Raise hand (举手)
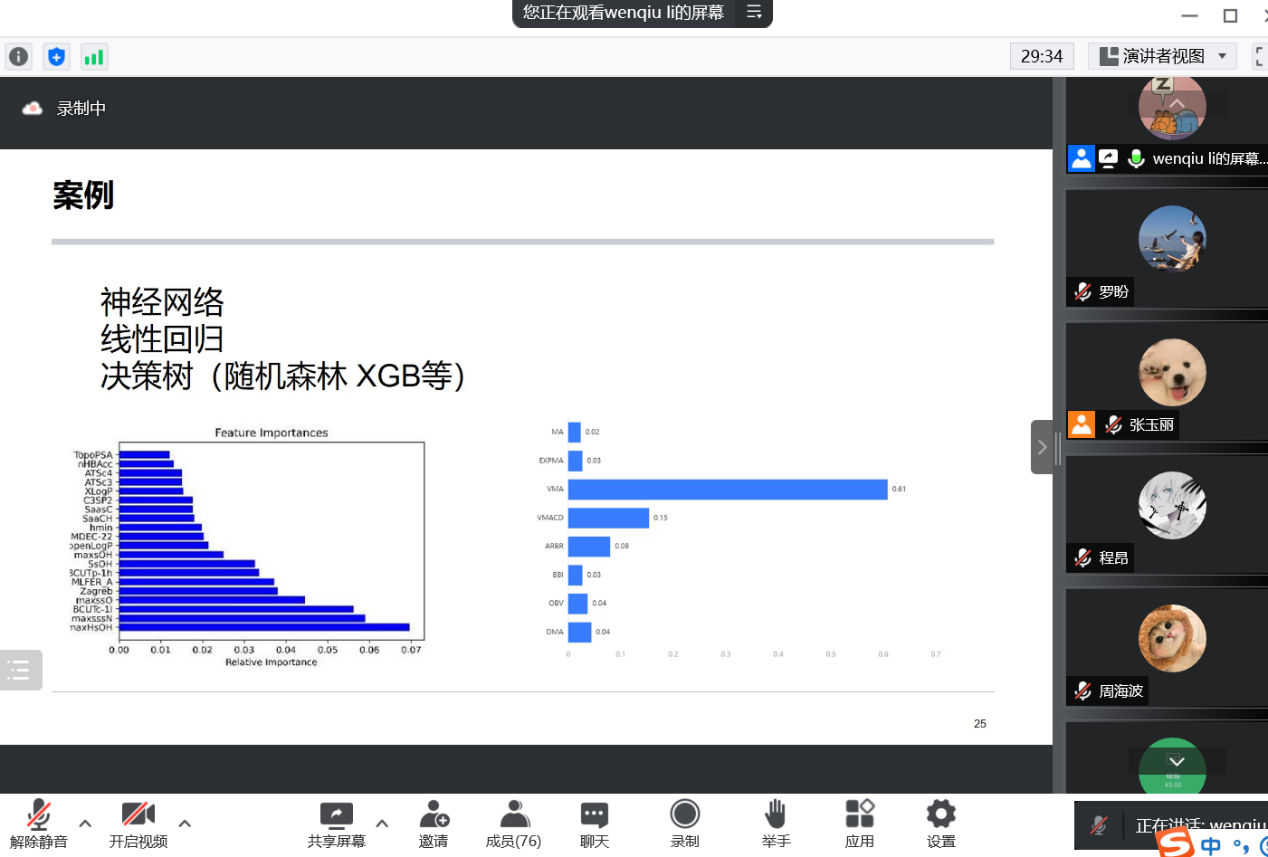 (x=775, y=823)
